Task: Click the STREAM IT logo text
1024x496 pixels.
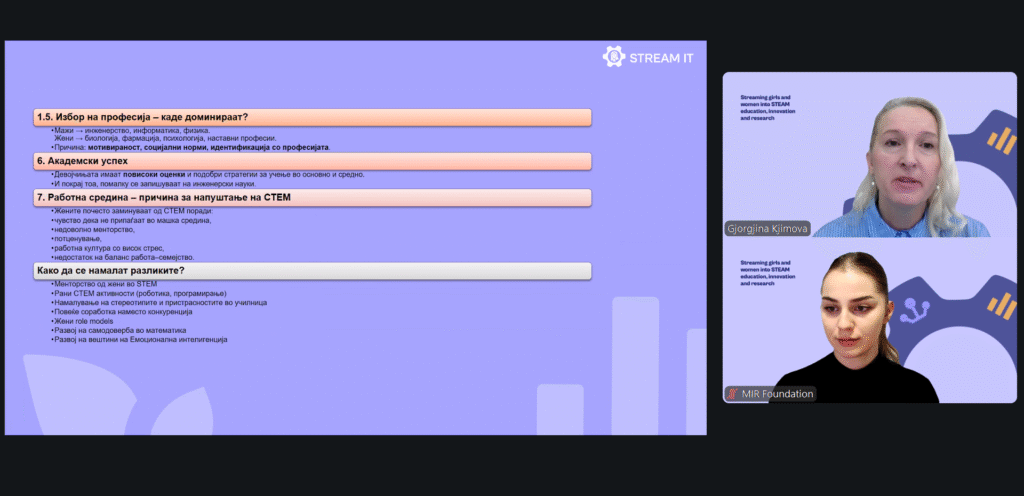Action: click(x=662, y=57)
